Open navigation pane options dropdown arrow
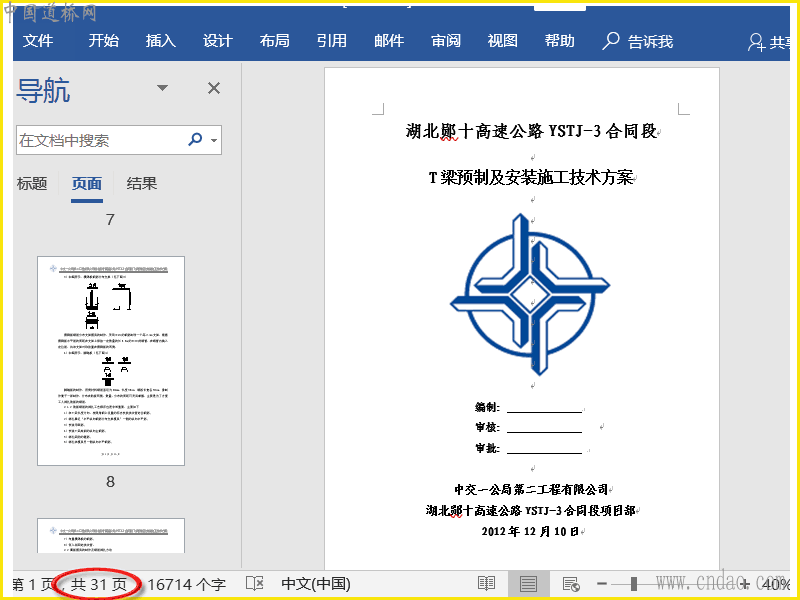 [x=162, y=88]
